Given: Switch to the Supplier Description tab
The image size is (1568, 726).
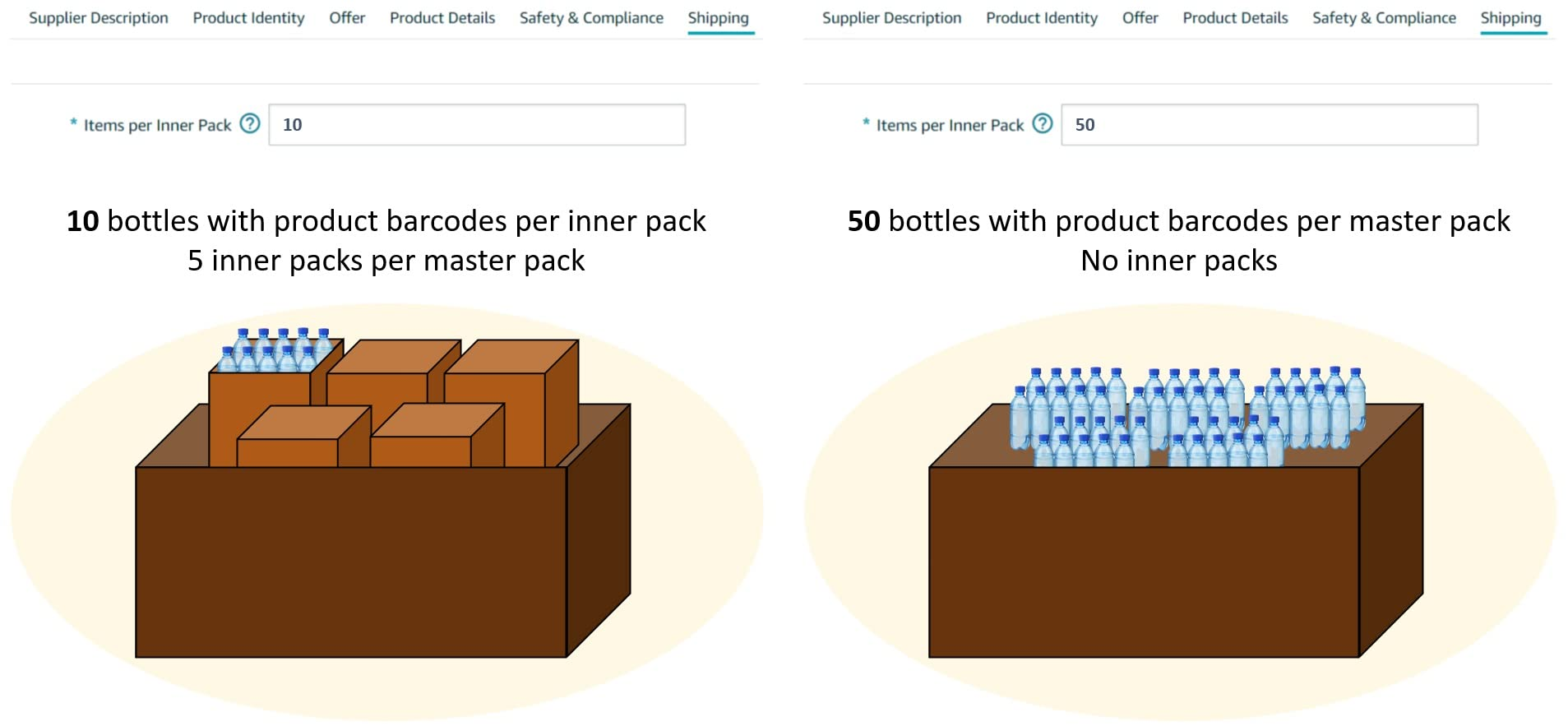Looking at the screenshot, I should tap(98, 17).
